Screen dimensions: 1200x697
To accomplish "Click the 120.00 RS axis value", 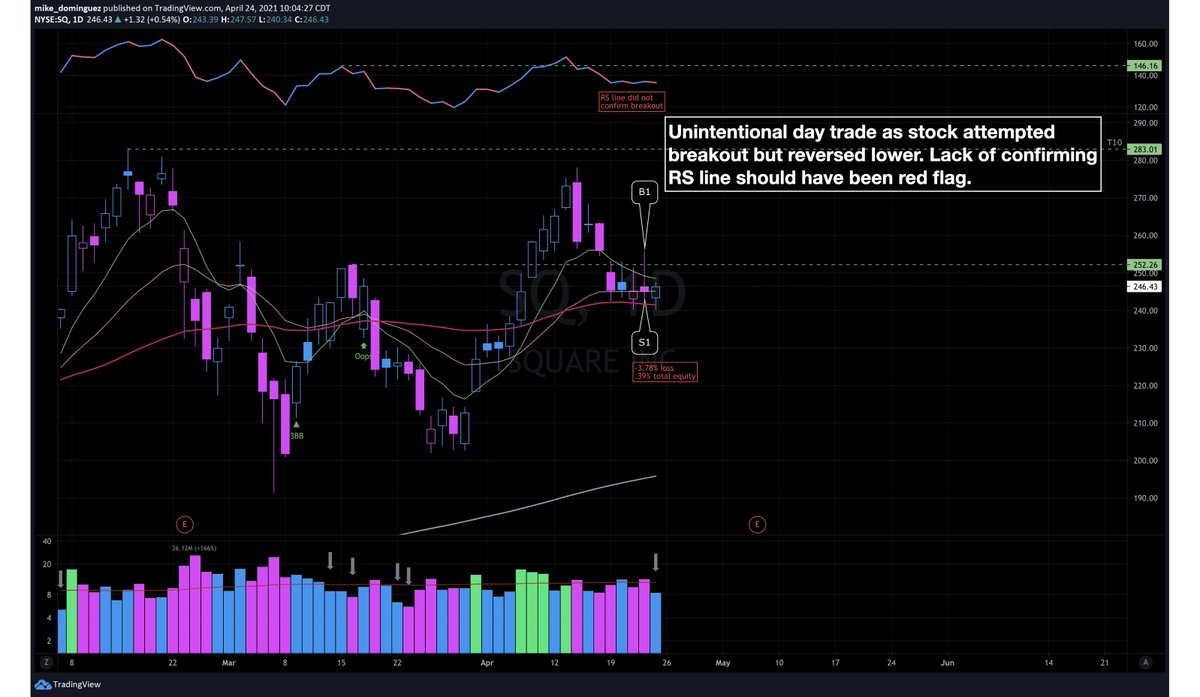I will pos(1146,107).
